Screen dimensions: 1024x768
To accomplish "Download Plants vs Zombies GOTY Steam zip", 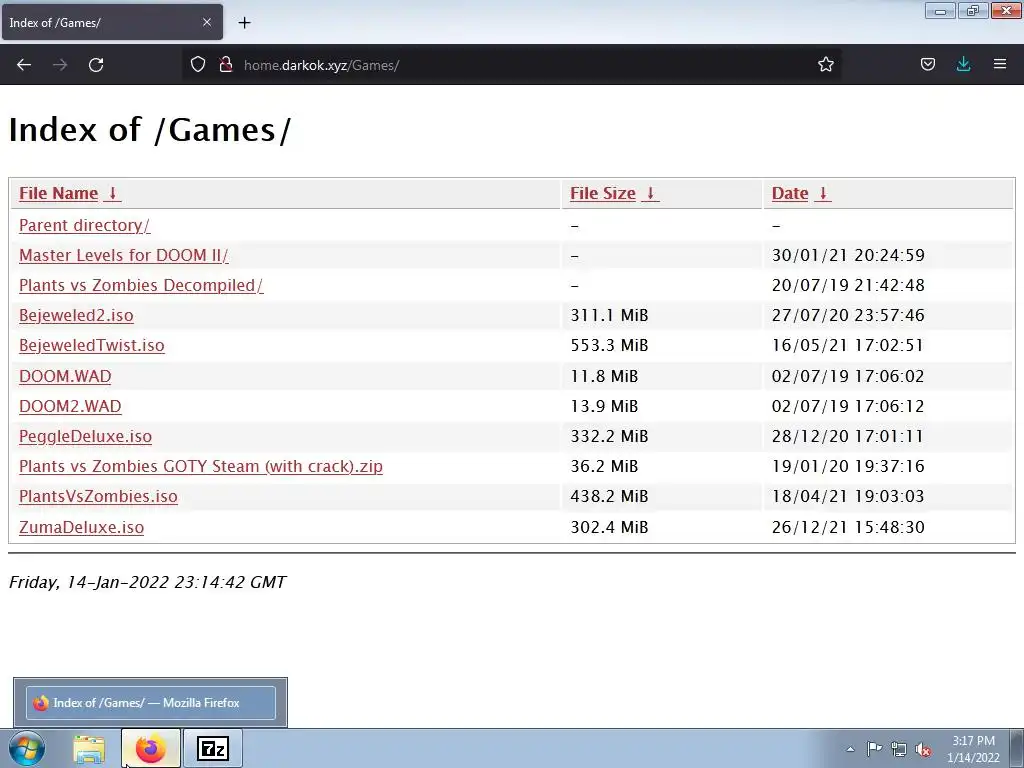I will pos(200,466).
